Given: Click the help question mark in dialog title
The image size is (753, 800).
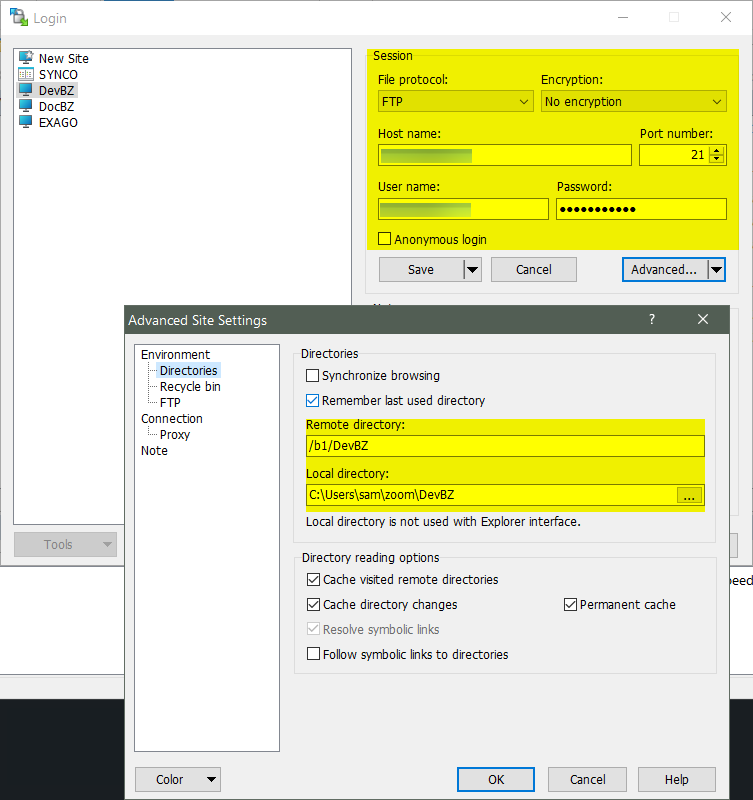Looking at the screenshot, I should tap(652, 320).
